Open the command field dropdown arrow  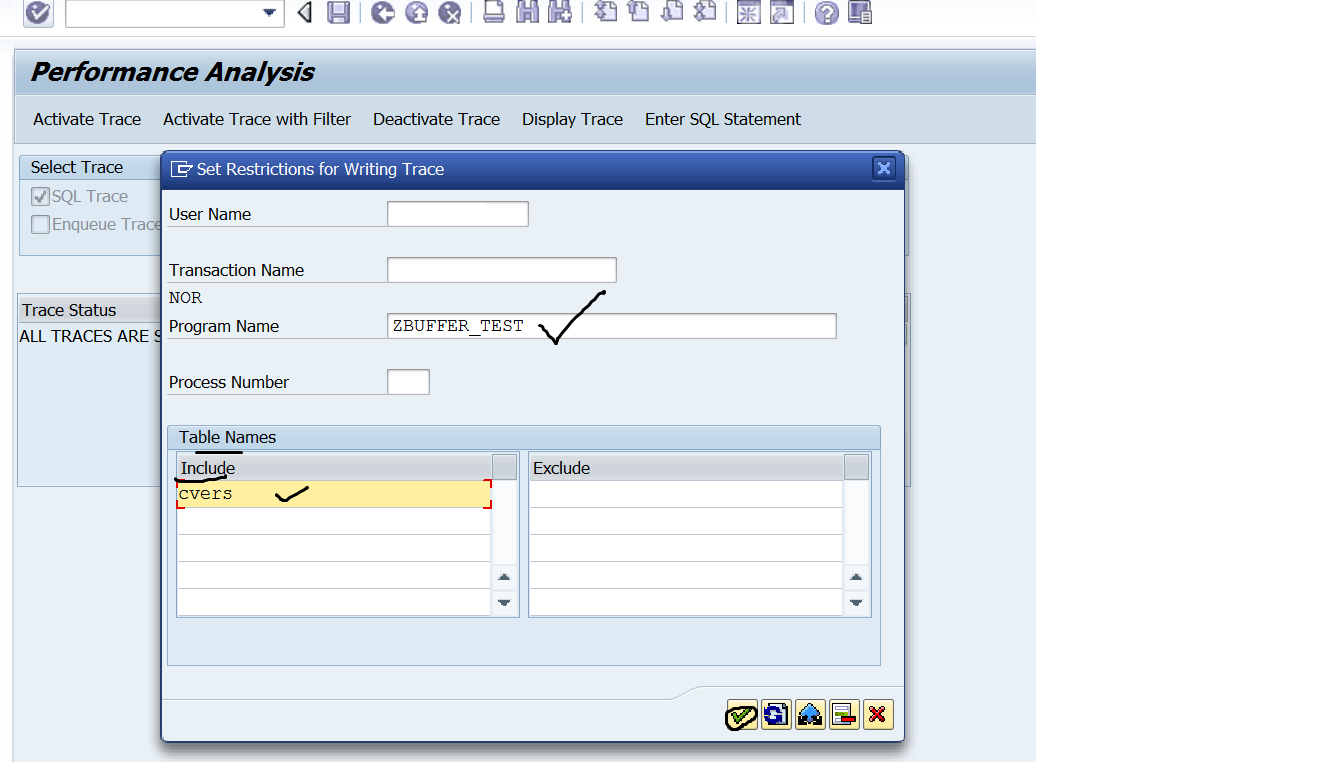(268, 13)
